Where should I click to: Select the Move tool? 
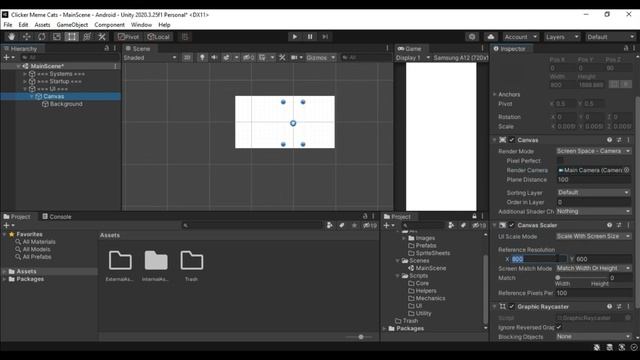pos(27,37)
